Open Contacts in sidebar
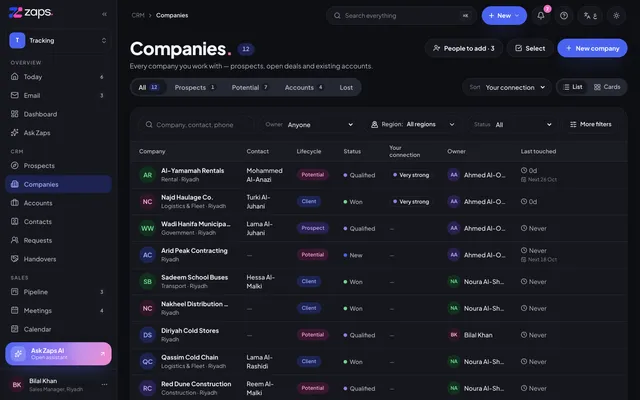Viewport: 640px width, 400px height. [58, 222]
